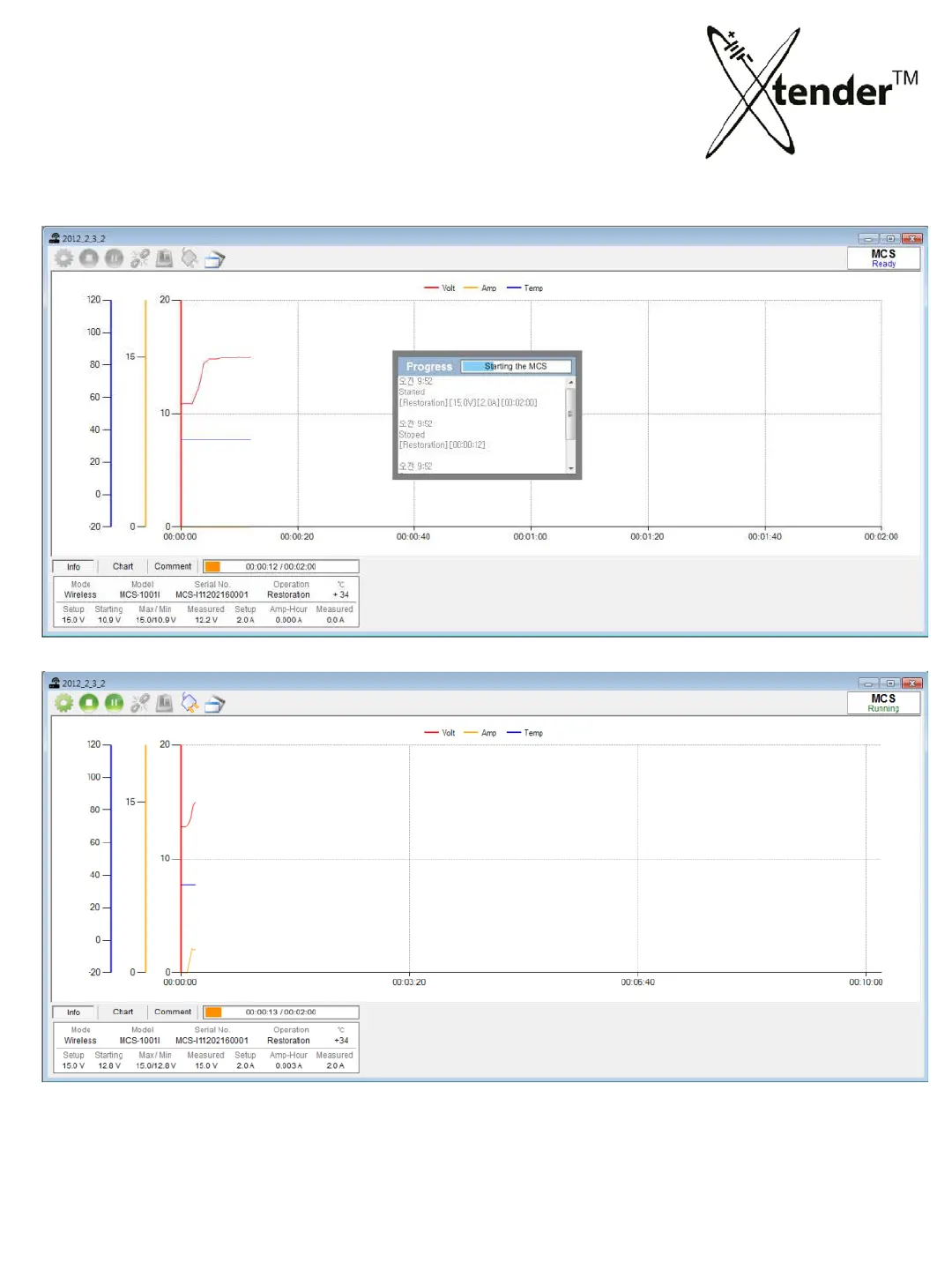
Task: Click the 'Starting the MCS' progress indicator
Action: 516,366
